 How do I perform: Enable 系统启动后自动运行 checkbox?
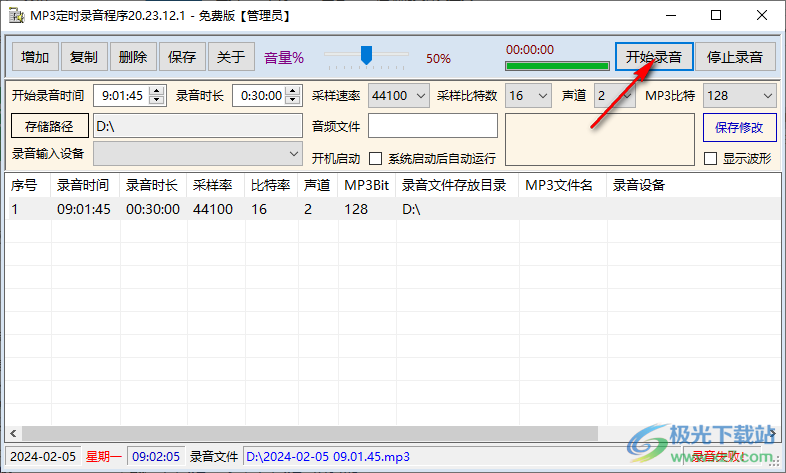point(375,159)
